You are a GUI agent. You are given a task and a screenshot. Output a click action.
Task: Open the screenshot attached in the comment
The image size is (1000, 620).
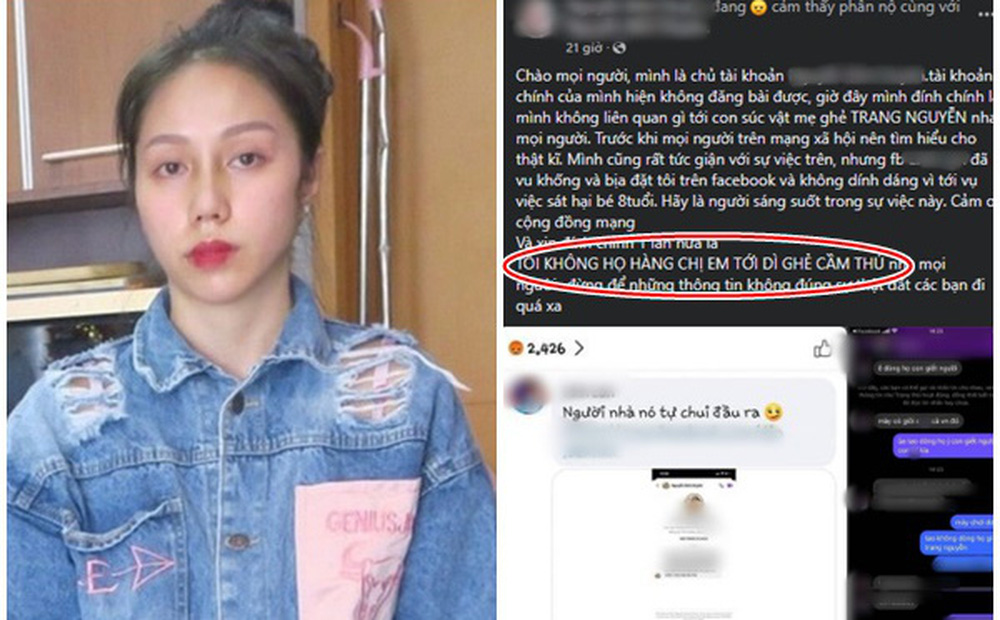point(693,543)
